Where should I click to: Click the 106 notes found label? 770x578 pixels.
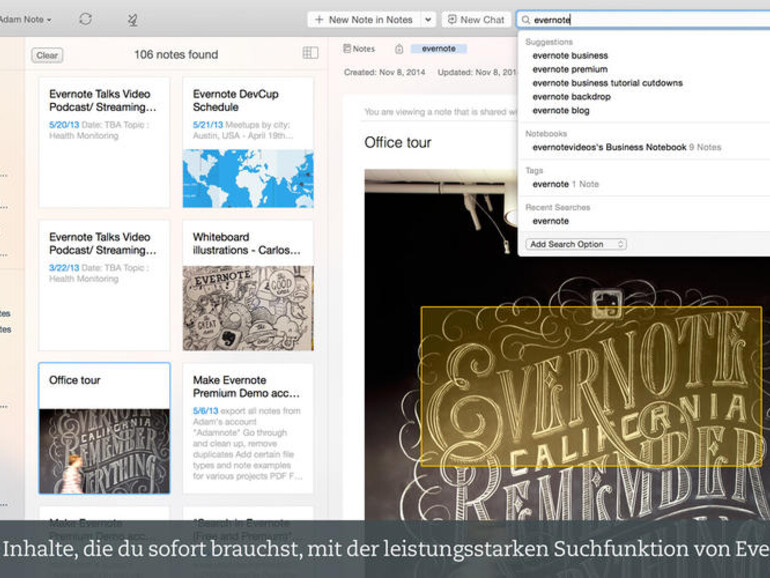pyautogui.click(x=176, y=55)
